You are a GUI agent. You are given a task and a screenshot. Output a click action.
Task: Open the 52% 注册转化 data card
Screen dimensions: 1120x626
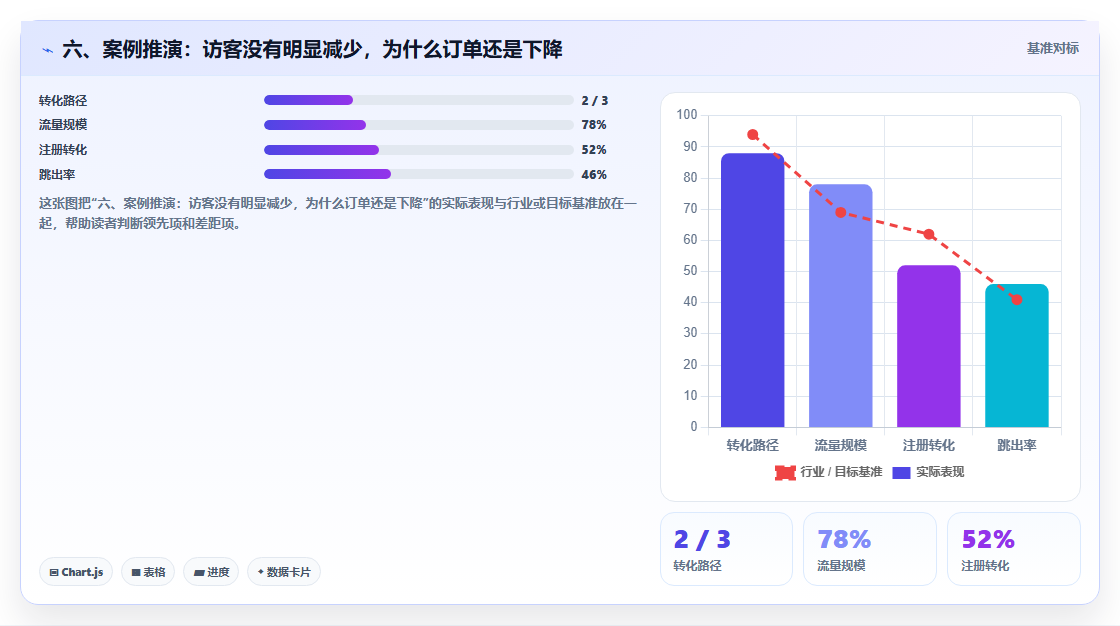click(x=1014, y=549)
